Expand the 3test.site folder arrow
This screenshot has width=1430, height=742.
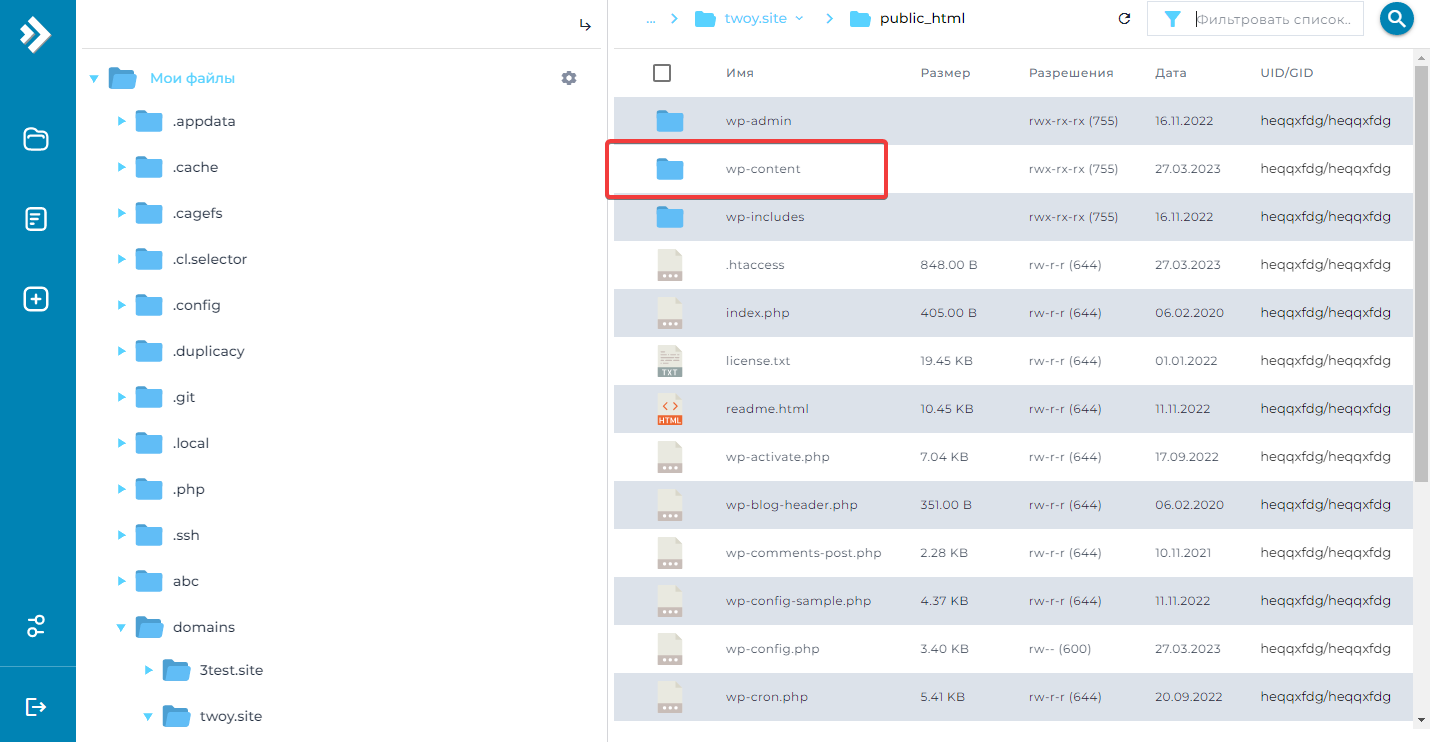tap(150, 670)
